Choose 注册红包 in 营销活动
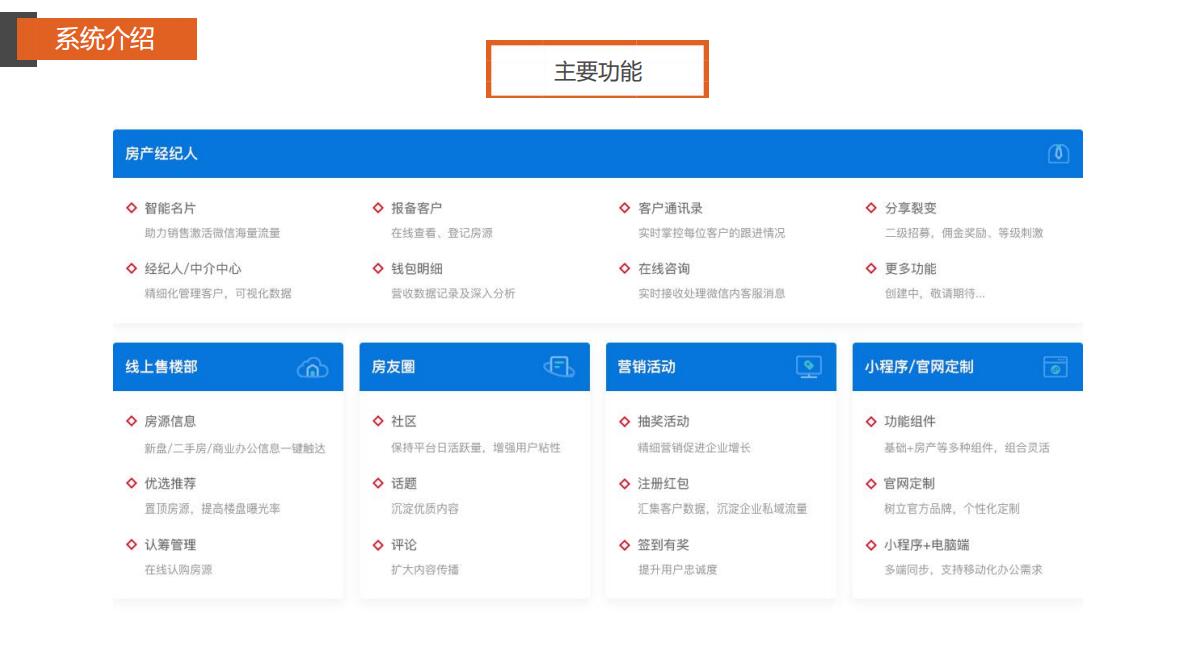Viewport: 1193px width, 670px height. click(663, 484)
